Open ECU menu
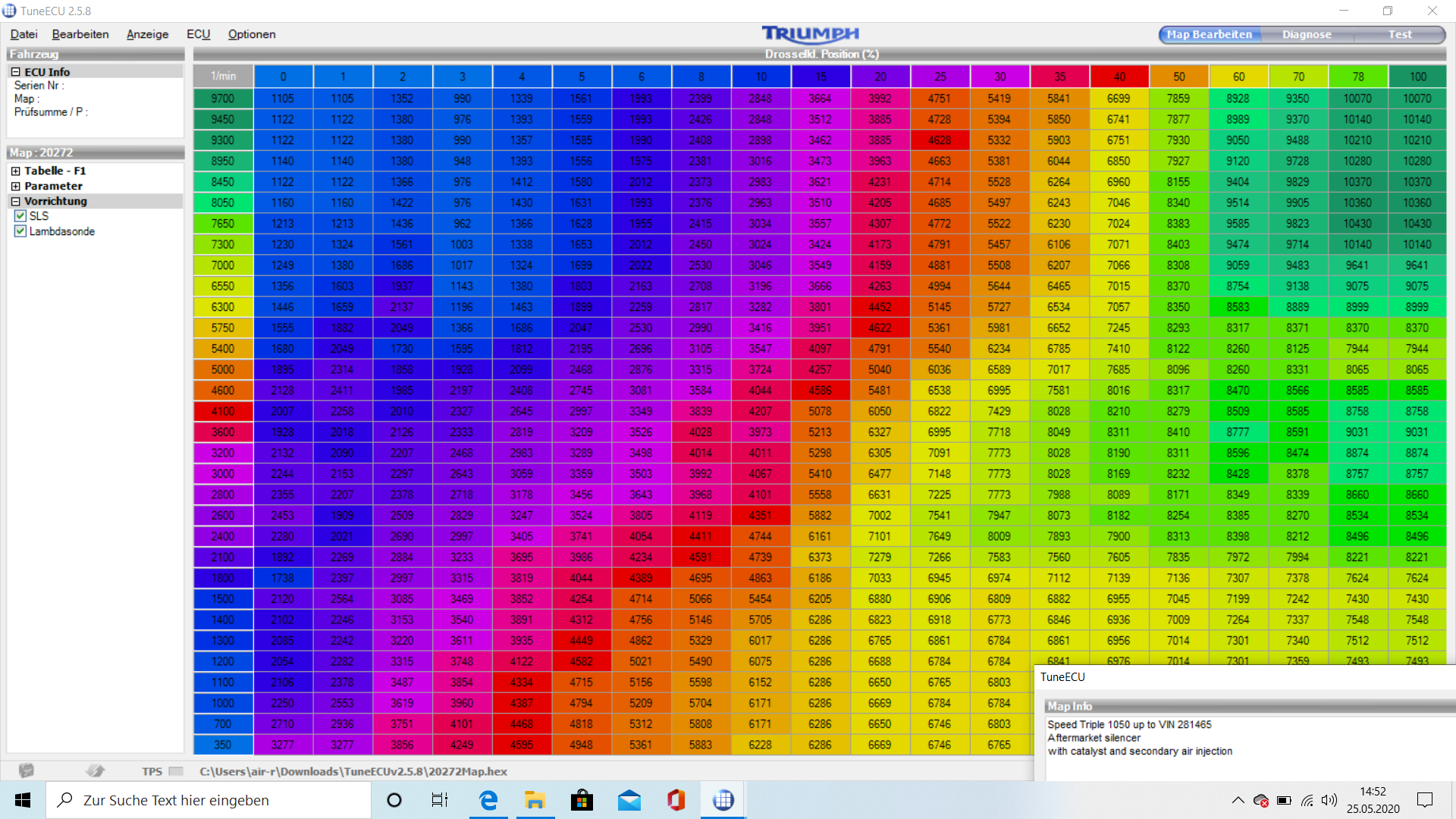This screenshot has width=1456, height=819. [198, 34]
